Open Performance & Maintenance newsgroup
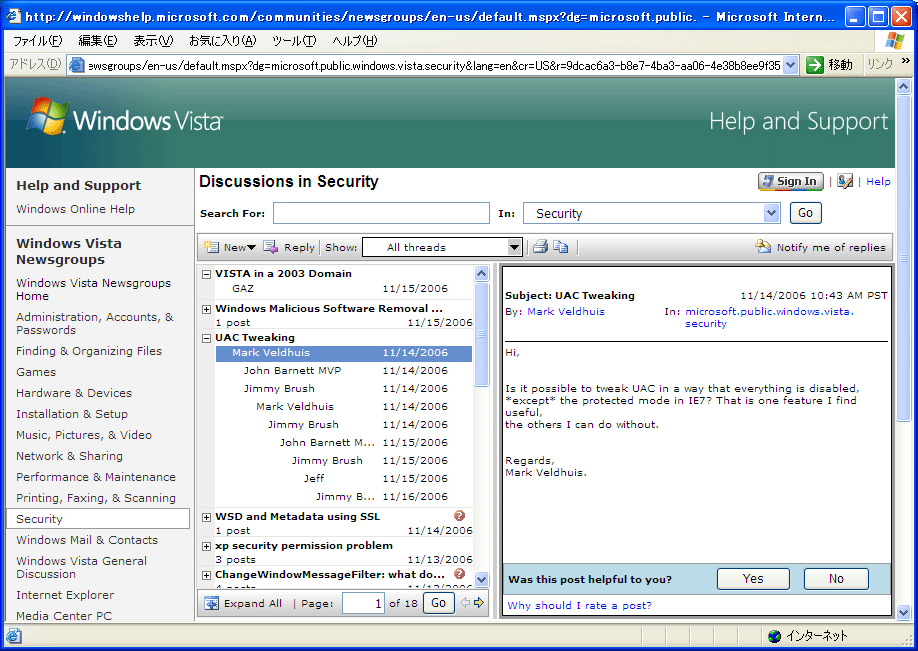 [x=95, y=477]
